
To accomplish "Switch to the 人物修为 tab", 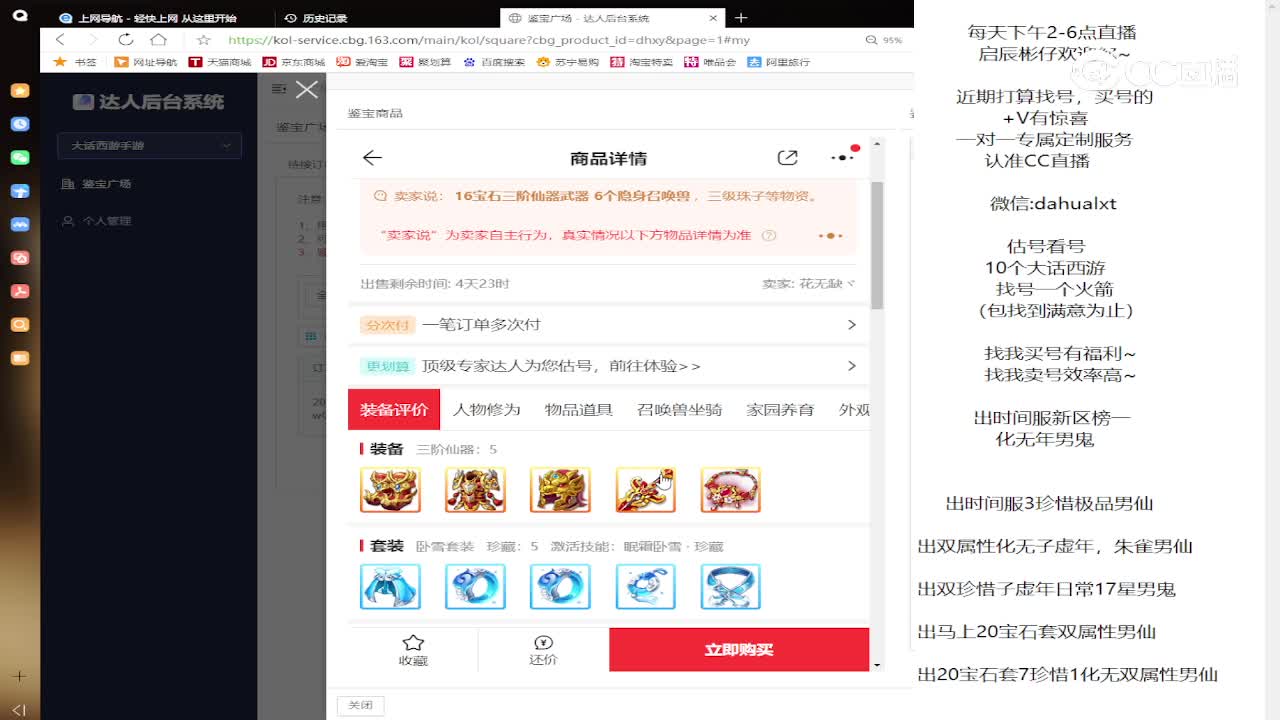I will [x=487, y=410].
